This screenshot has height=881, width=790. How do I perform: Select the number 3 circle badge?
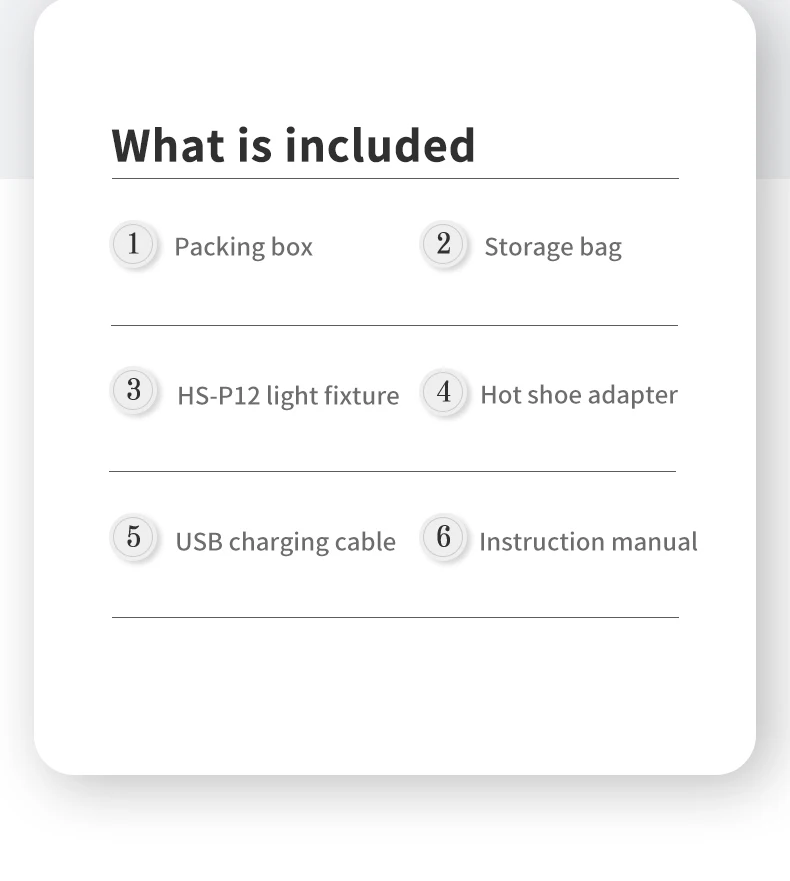133,390
